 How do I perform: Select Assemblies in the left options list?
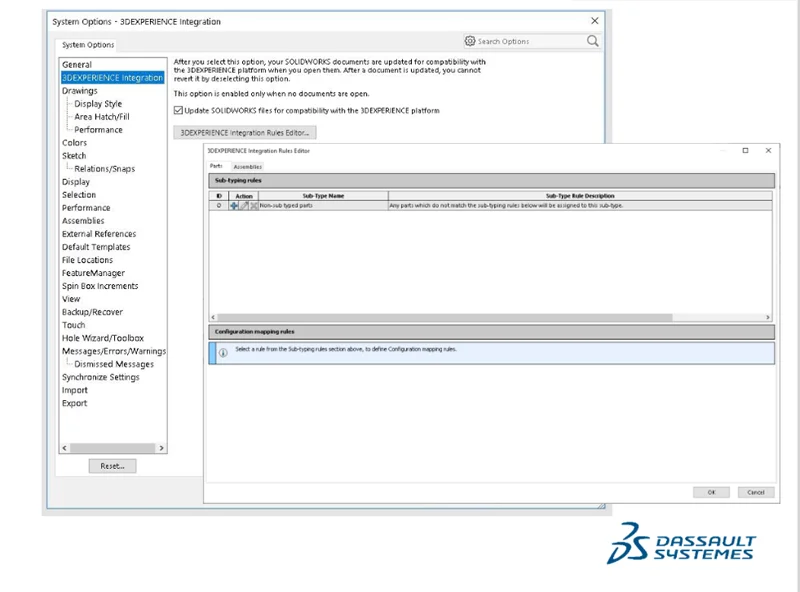[x=83, y=221]
